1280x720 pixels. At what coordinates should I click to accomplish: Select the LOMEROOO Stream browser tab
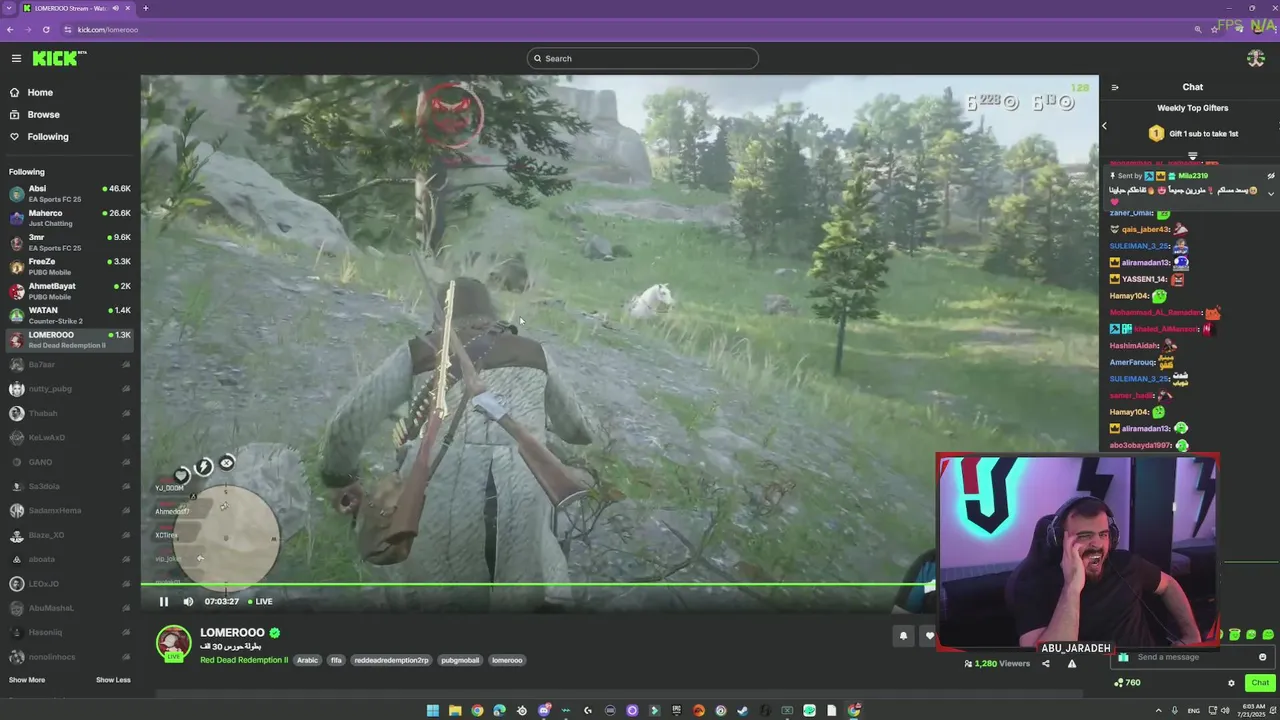point(75,8)
